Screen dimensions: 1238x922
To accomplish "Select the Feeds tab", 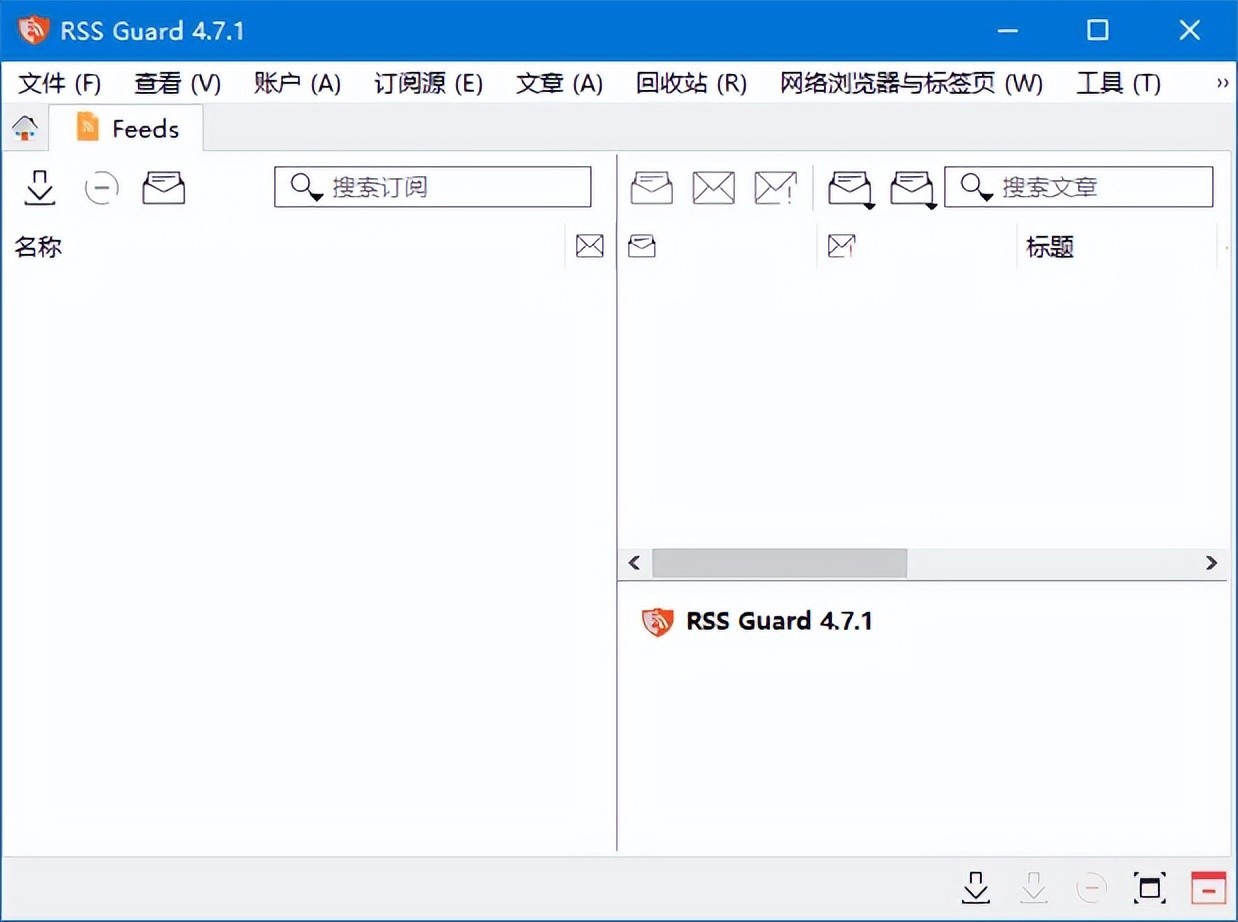I will [x=127, y=128].
